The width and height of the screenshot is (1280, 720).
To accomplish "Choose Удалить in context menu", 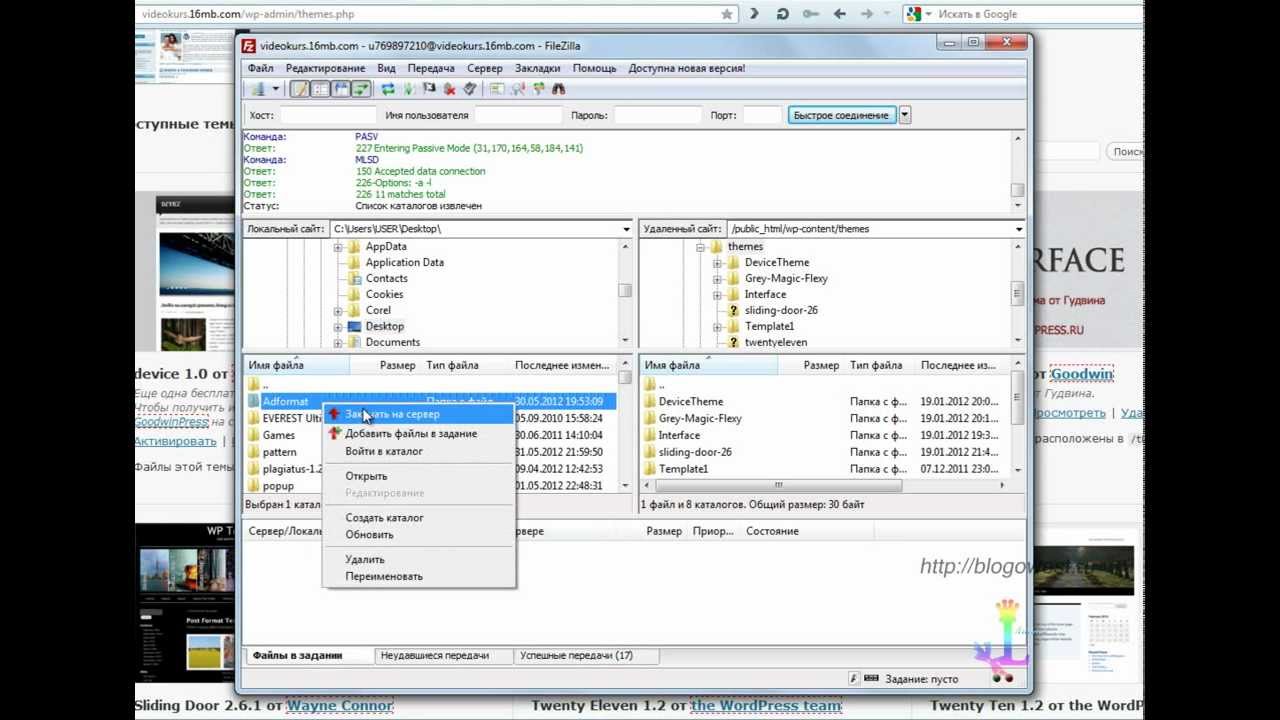I will tap(418, 560).
